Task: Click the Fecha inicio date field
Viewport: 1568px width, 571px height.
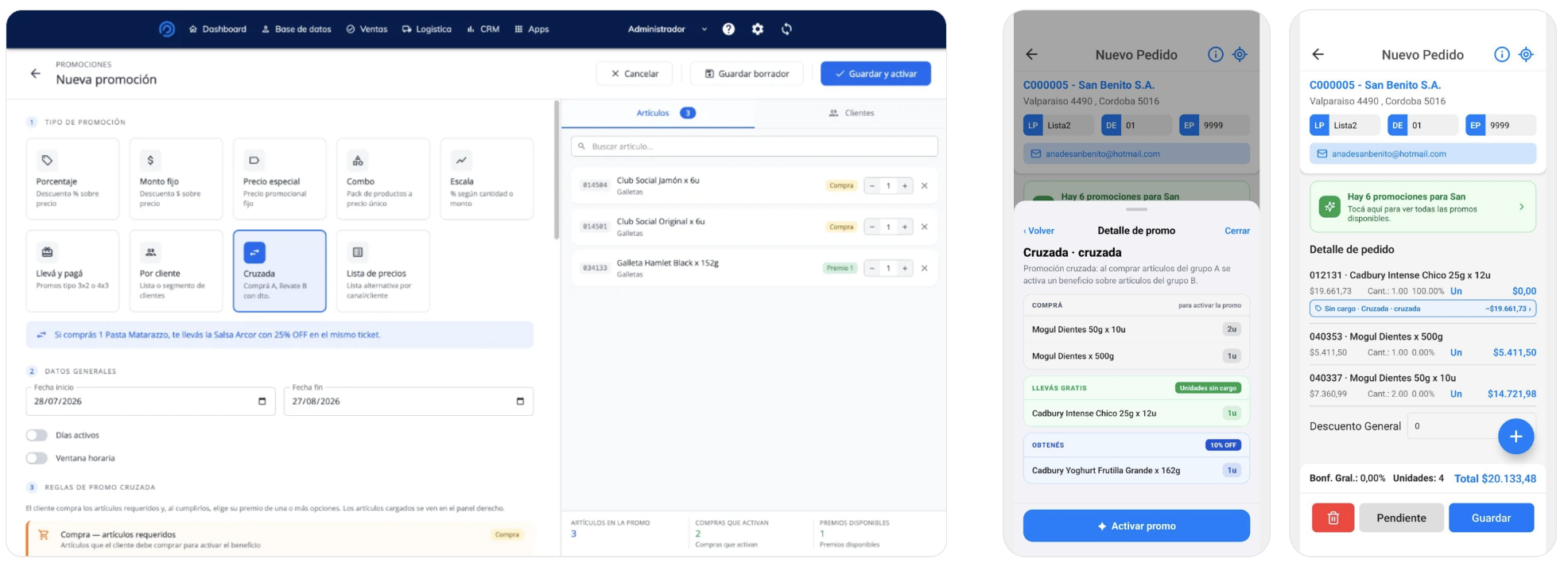Action: 150,401
